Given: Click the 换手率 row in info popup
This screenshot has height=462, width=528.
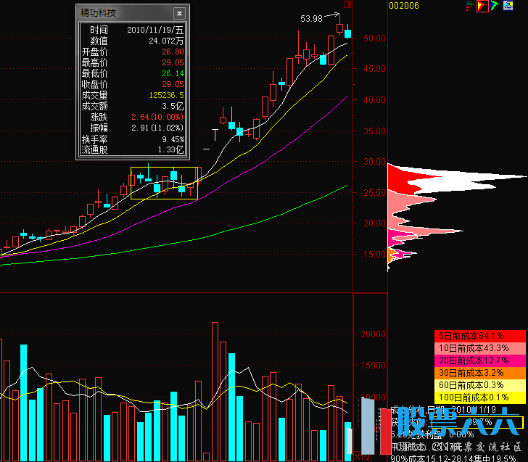Looking at the screenshot, I should pyautogui.click(x=133, y=139).
